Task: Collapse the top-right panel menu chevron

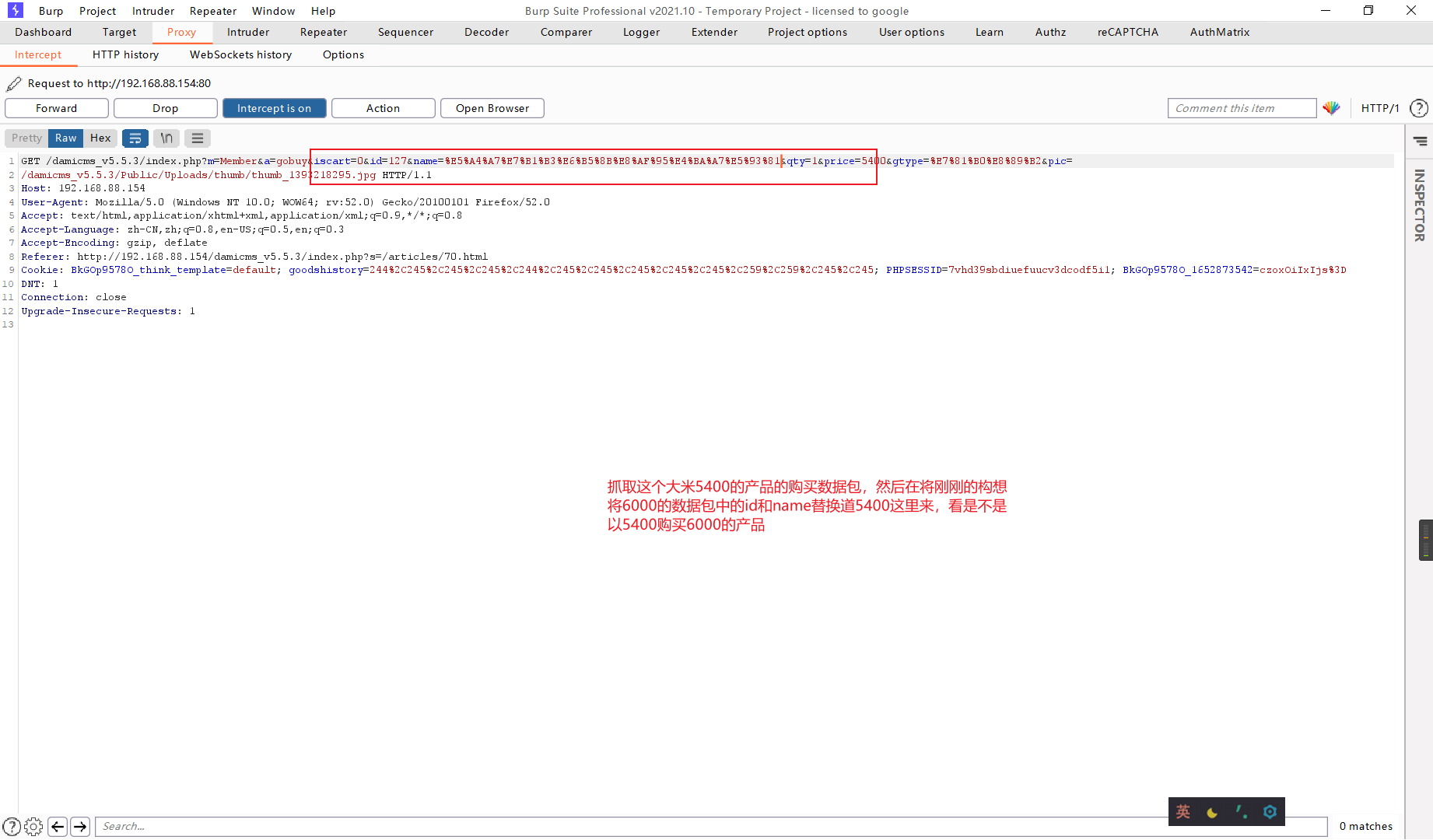Action: (1421, 141)
